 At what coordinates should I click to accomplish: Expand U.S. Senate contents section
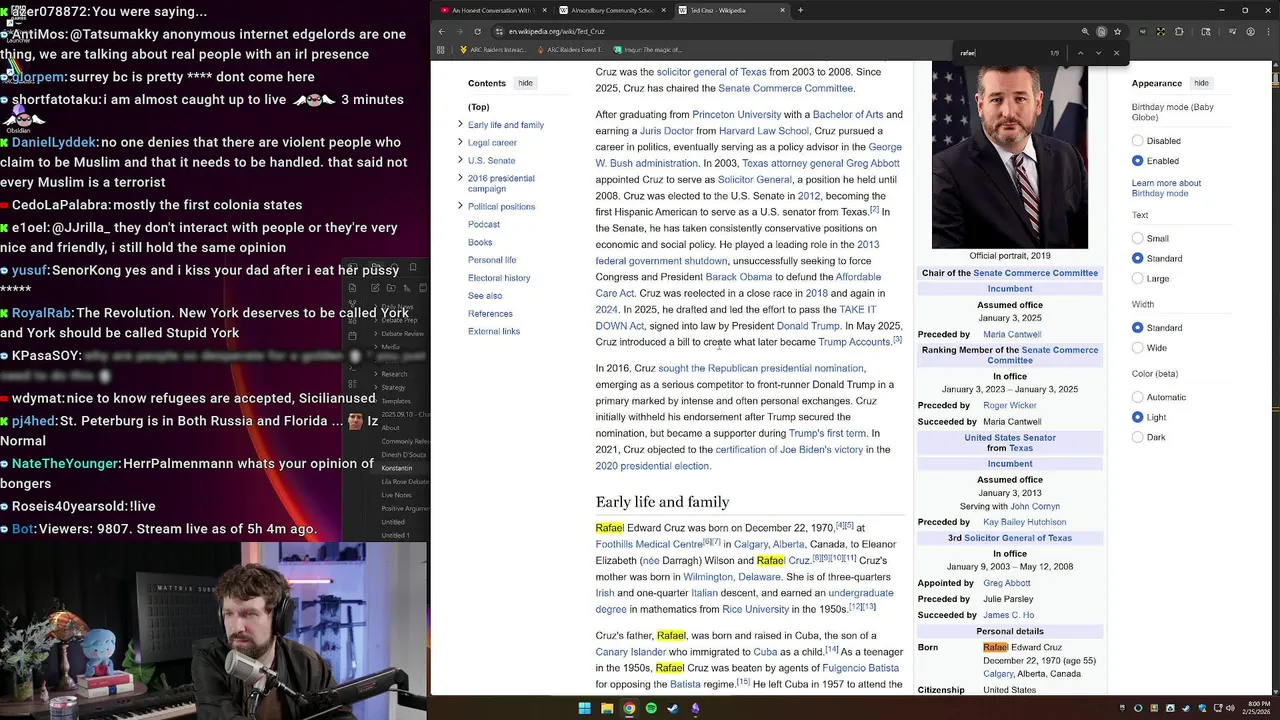coord(460,160)
